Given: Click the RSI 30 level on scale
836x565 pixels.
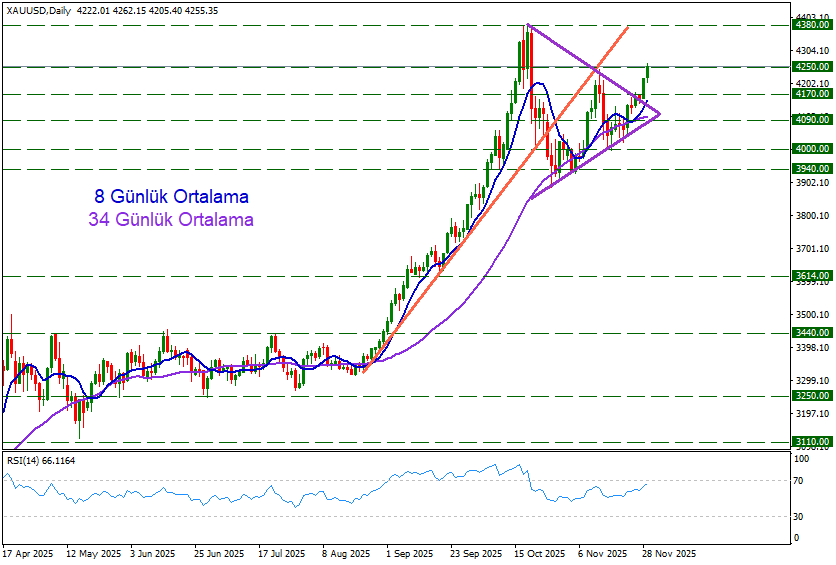Looking at the screenshot, I should point(800,516).
